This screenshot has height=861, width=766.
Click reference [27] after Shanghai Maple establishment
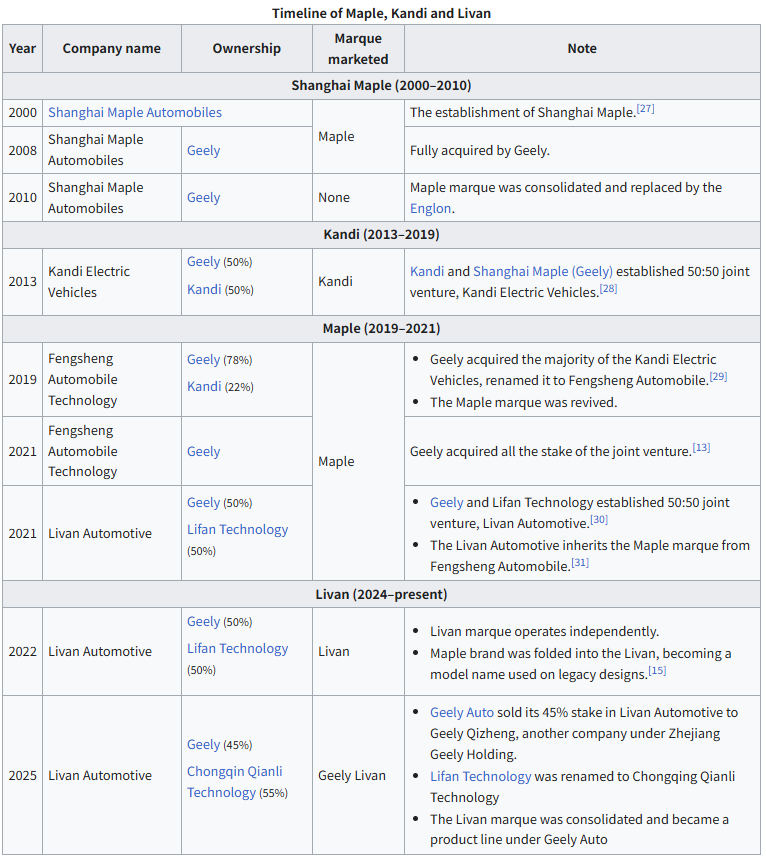click(x=645, y=109)
